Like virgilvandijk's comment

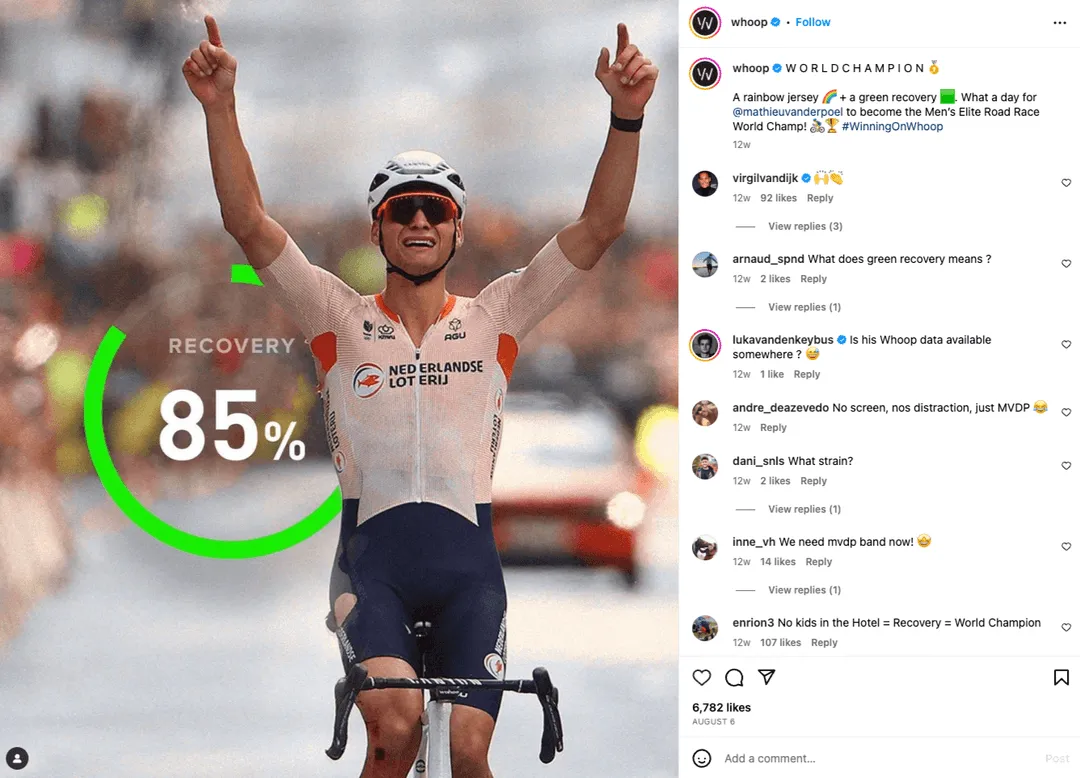pos(1066,182)
